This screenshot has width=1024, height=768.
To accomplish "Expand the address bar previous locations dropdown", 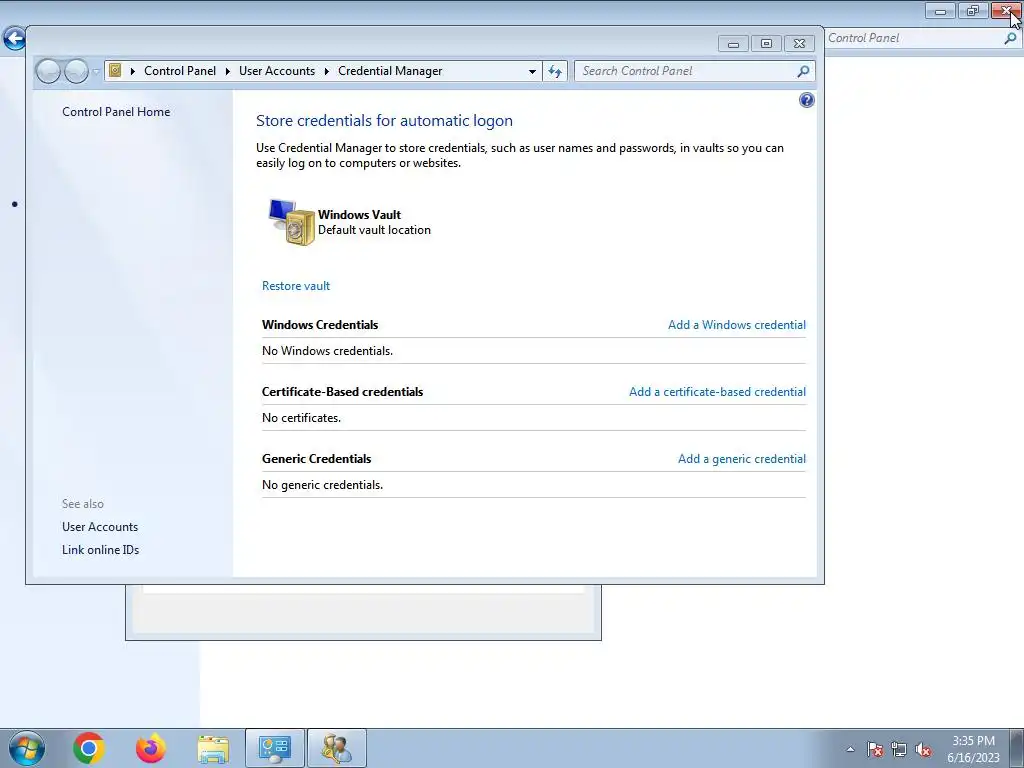I will 532,71.
